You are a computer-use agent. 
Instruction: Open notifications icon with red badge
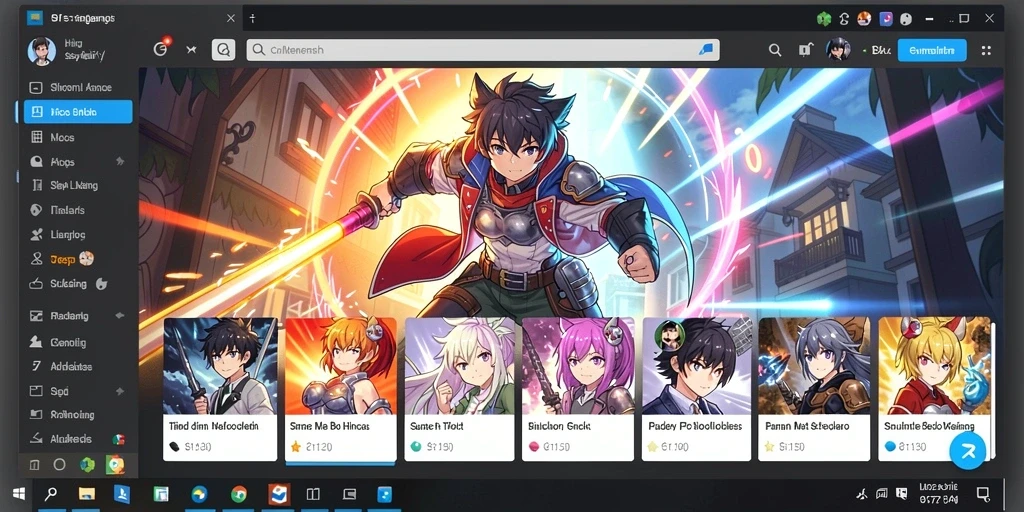tap(161, 49)
